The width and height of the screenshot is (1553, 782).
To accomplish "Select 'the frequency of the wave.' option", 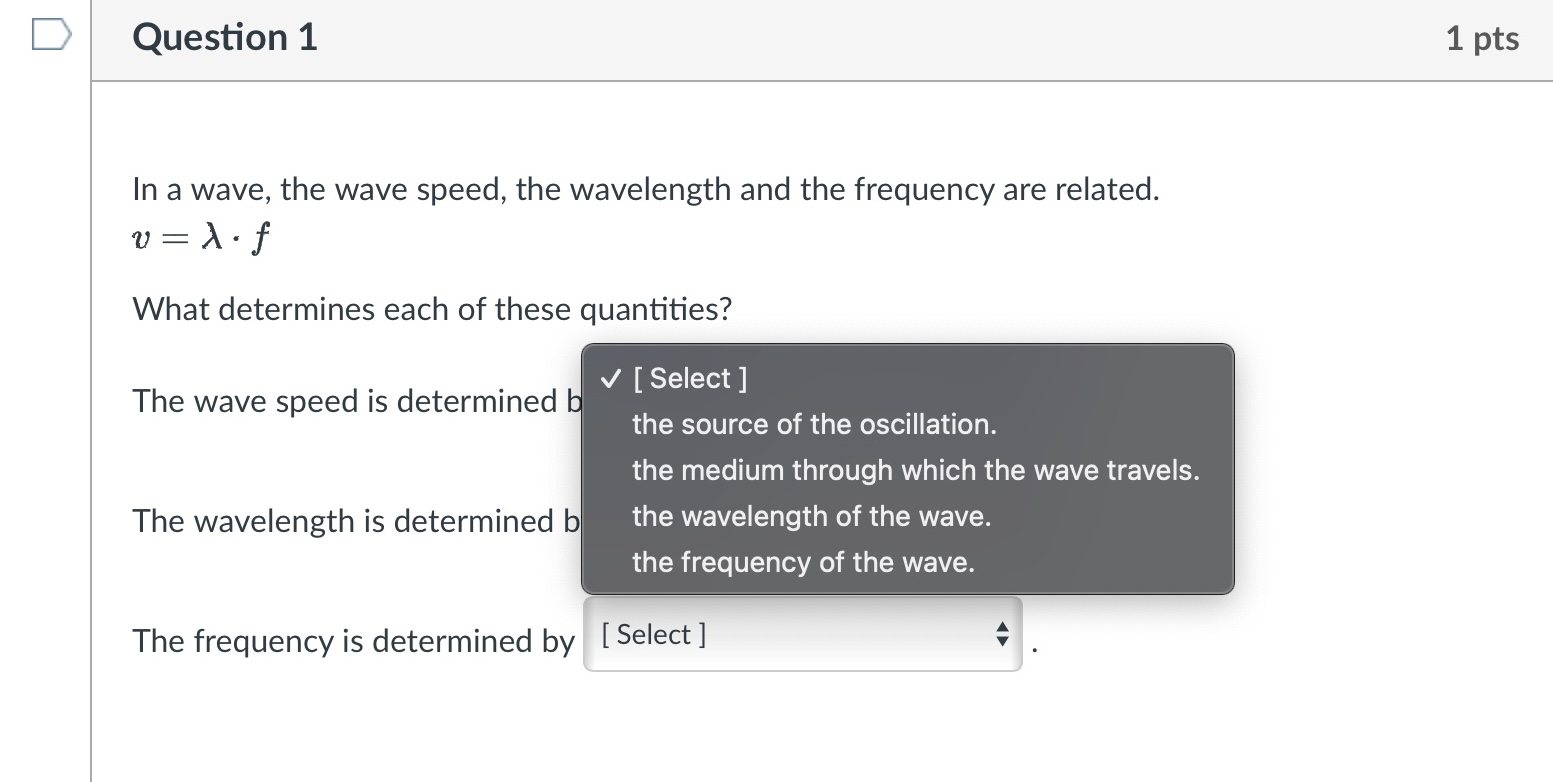I will 802,562.
